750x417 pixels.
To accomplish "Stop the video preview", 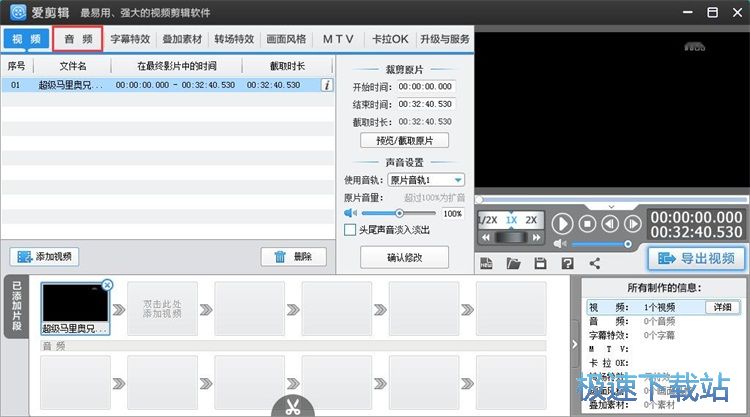I will (587, 224).
